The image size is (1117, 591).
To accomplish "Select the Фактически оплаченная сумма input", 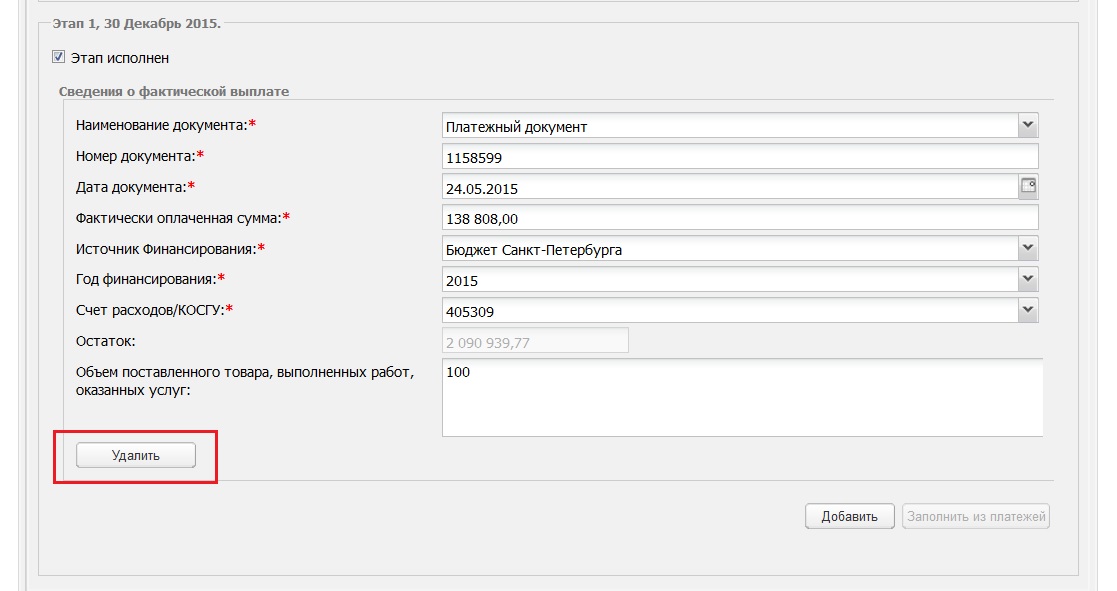I will (x=740, y=218).
